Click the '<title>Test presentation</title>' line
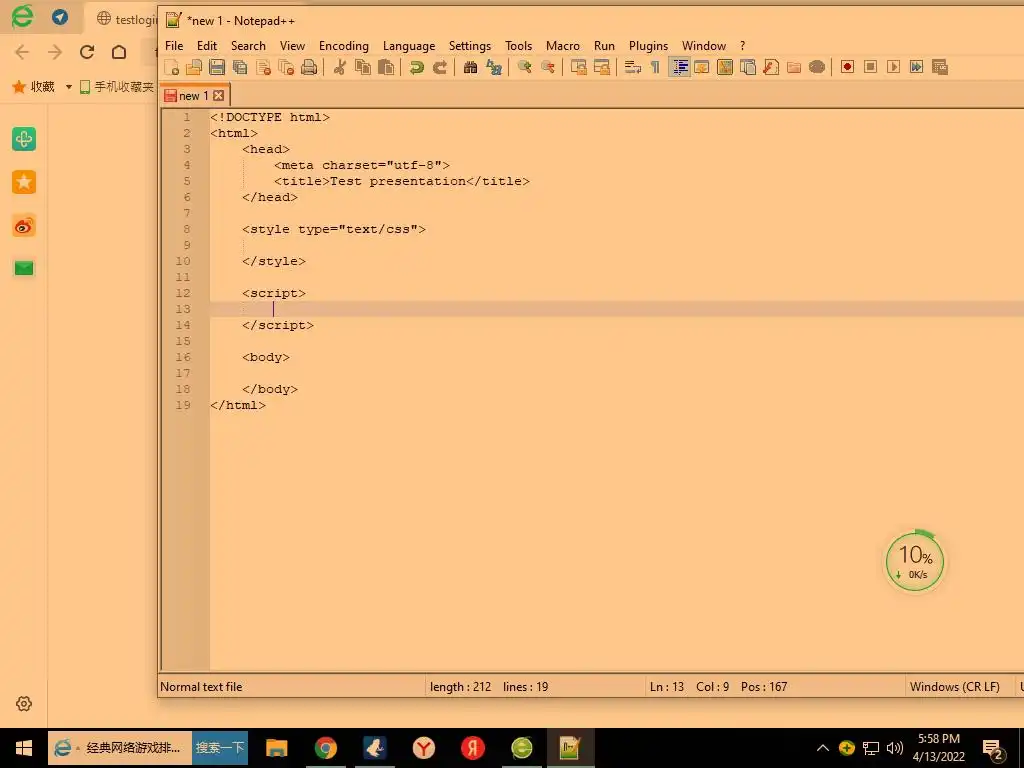The height and width of the screenshot is (768, 1024). click(x=402, y=182)
